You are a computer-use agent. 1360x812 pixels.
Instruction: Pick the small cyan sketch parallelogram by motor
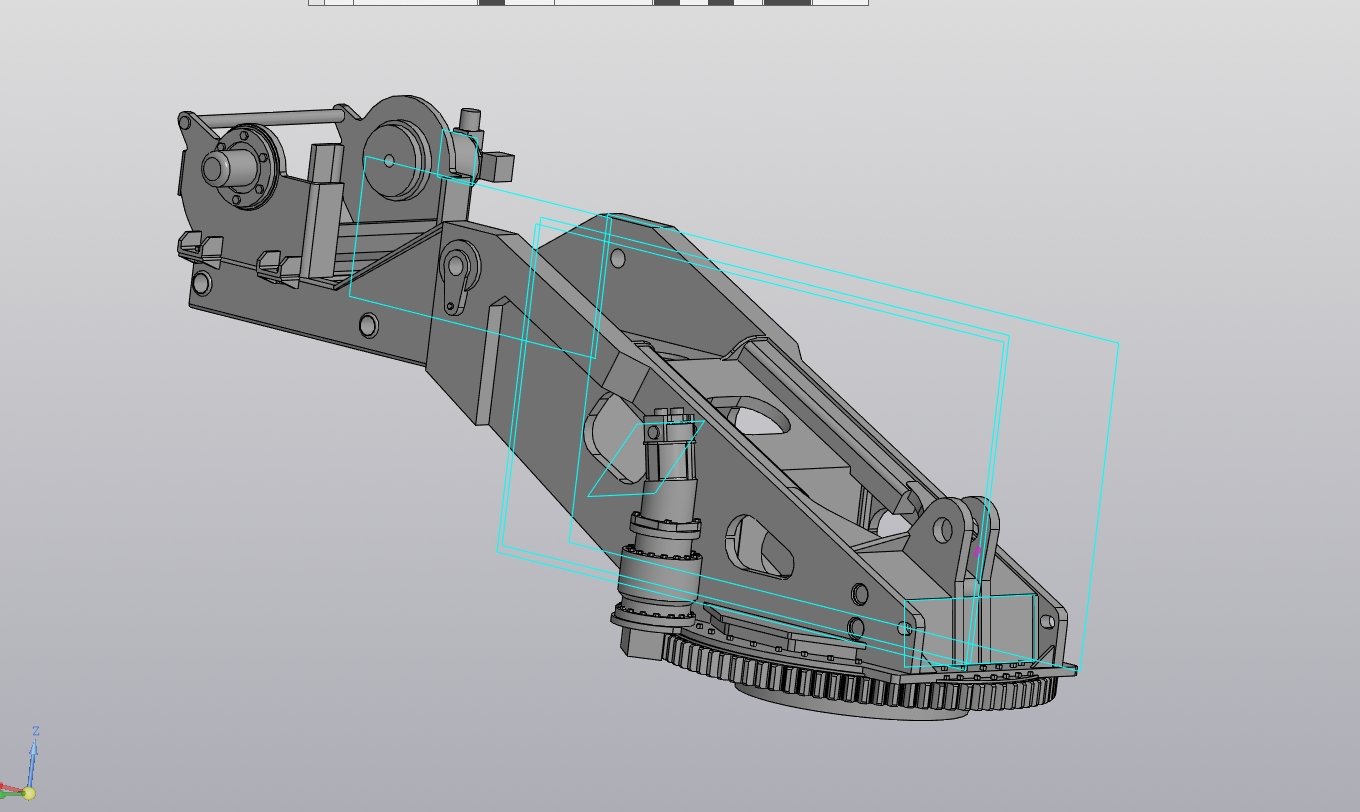click(646, 458)
